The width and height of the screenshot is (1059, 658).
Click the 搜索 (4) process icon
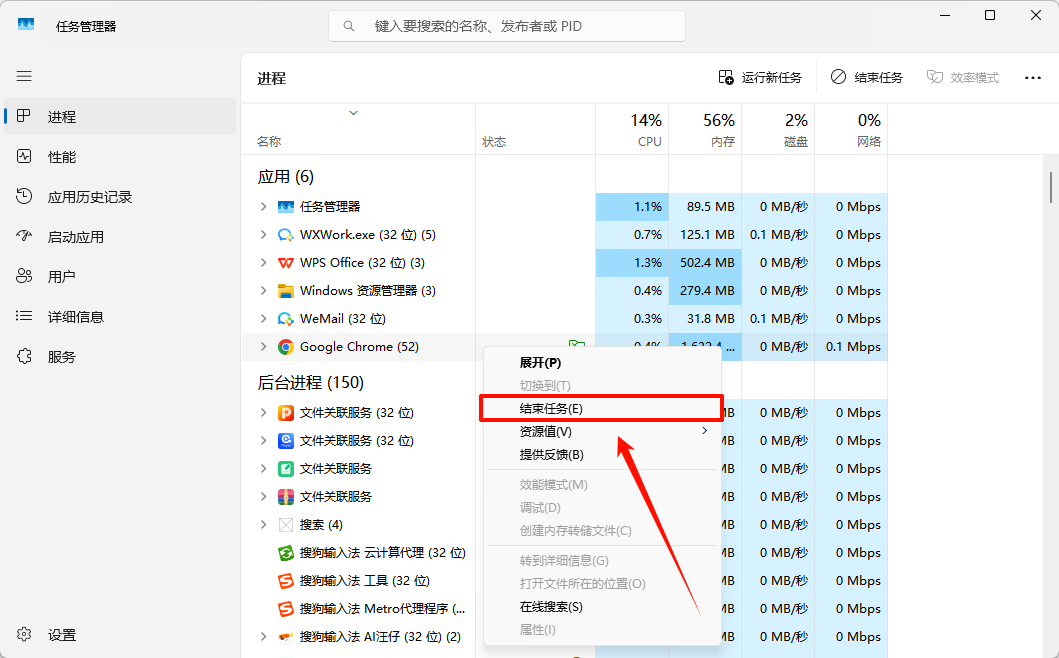tap(286, 525)
